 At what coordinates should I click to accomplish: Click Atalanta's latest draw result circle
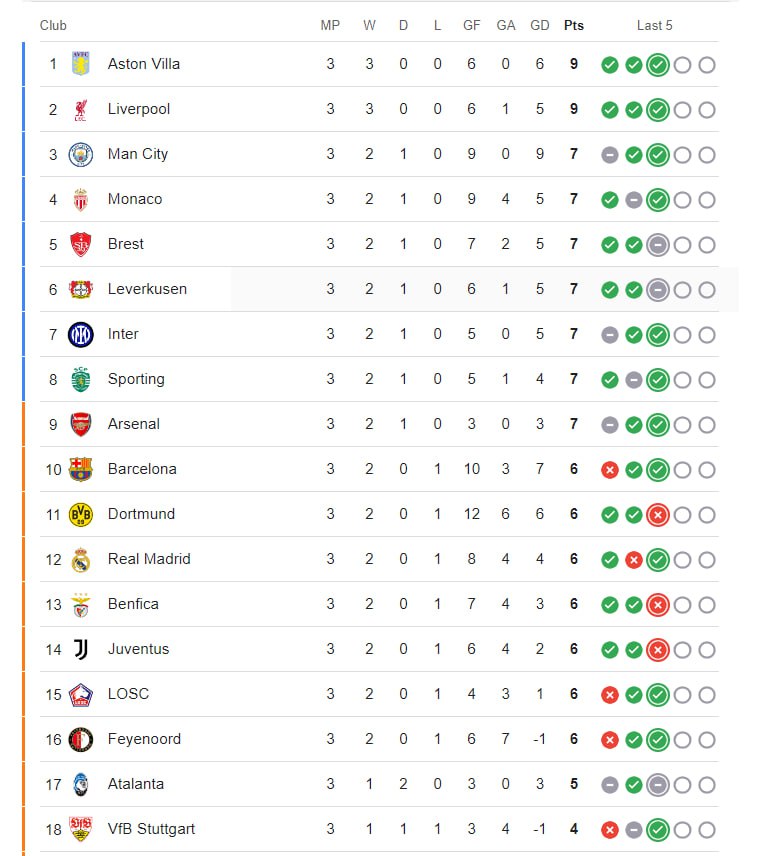[658, 785]
